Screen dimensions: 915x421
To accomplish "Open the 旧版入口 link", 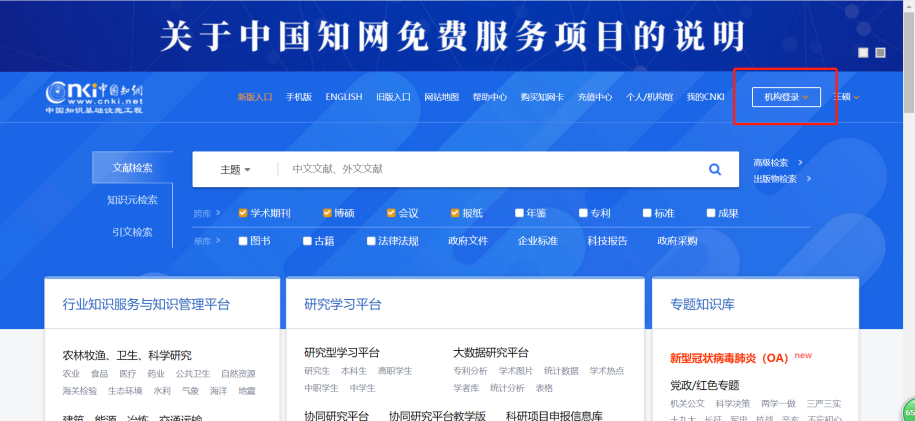I will pyautogui.click(x=393, y=97).
